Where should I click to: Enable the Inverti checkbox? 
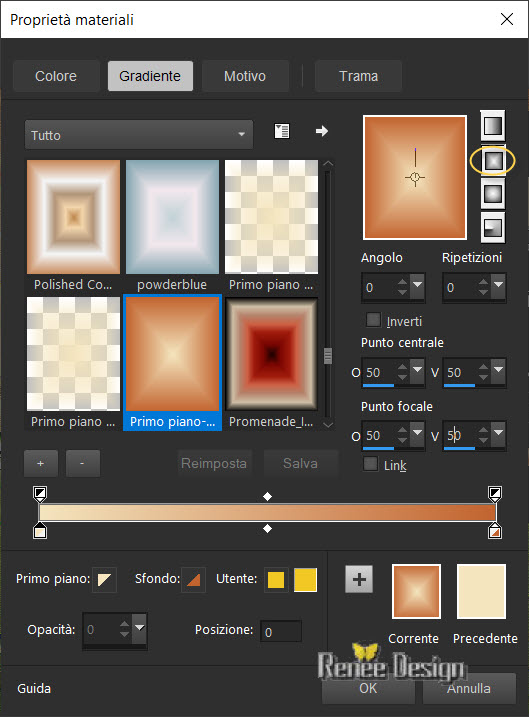373,320
